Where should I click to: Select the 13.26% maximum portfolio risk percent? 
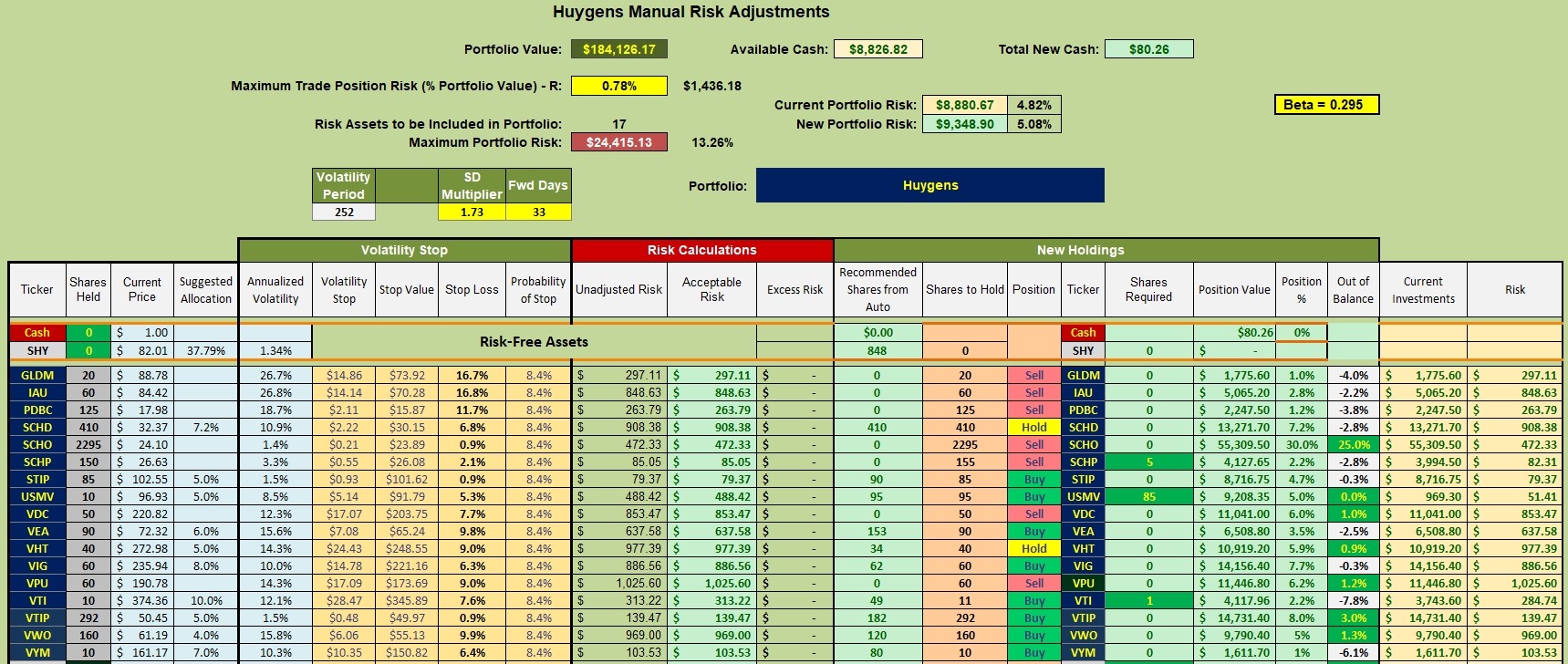pos(712,142)
